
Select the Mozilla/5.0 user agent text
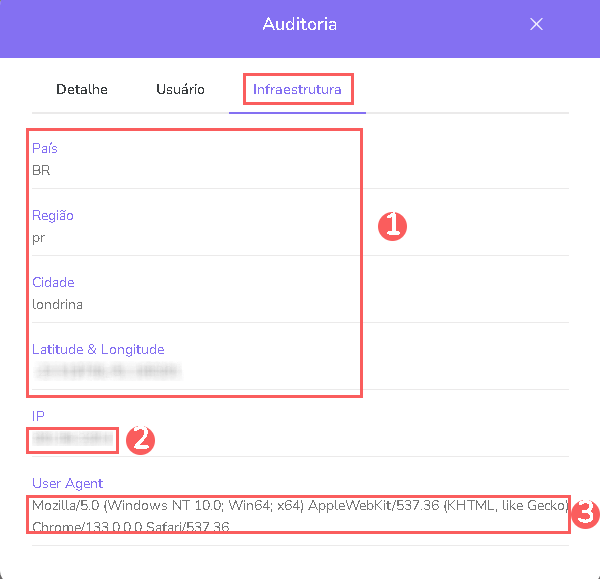coord(298,515)
